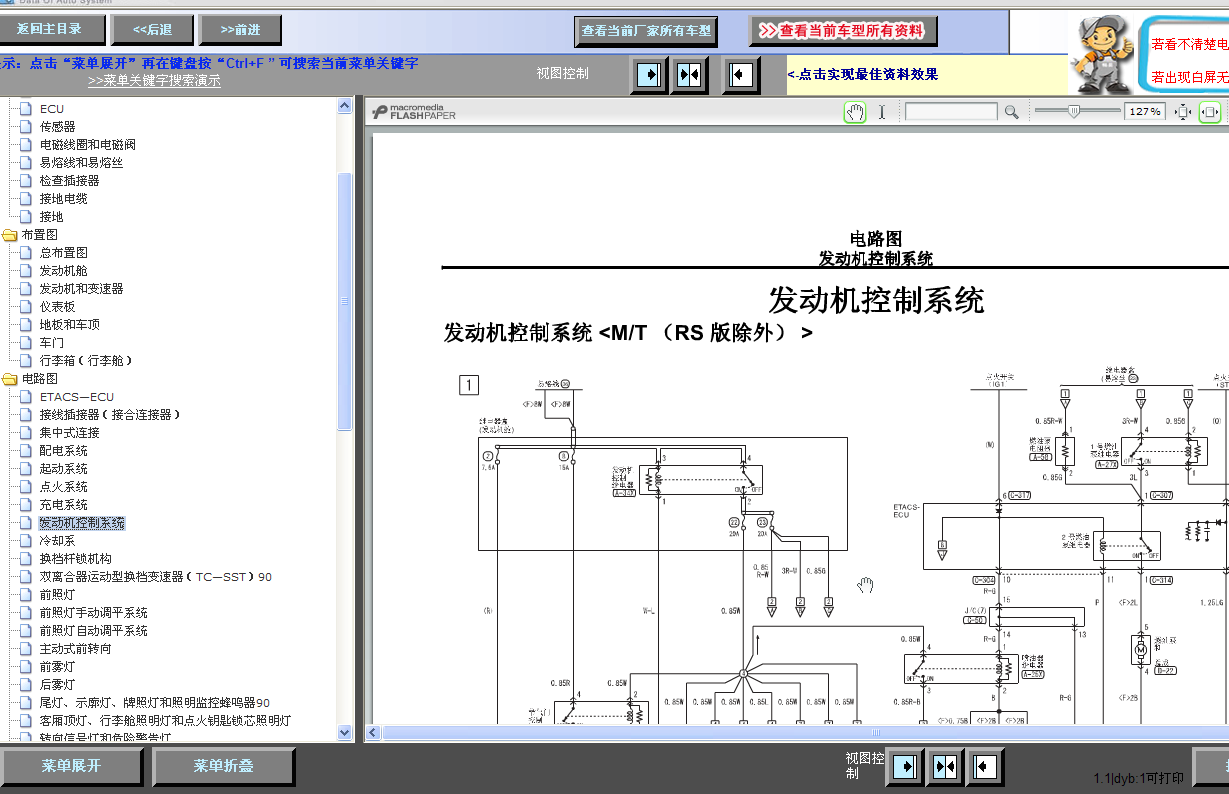Click 查看当前车型所有资料 button

point(843,31)
